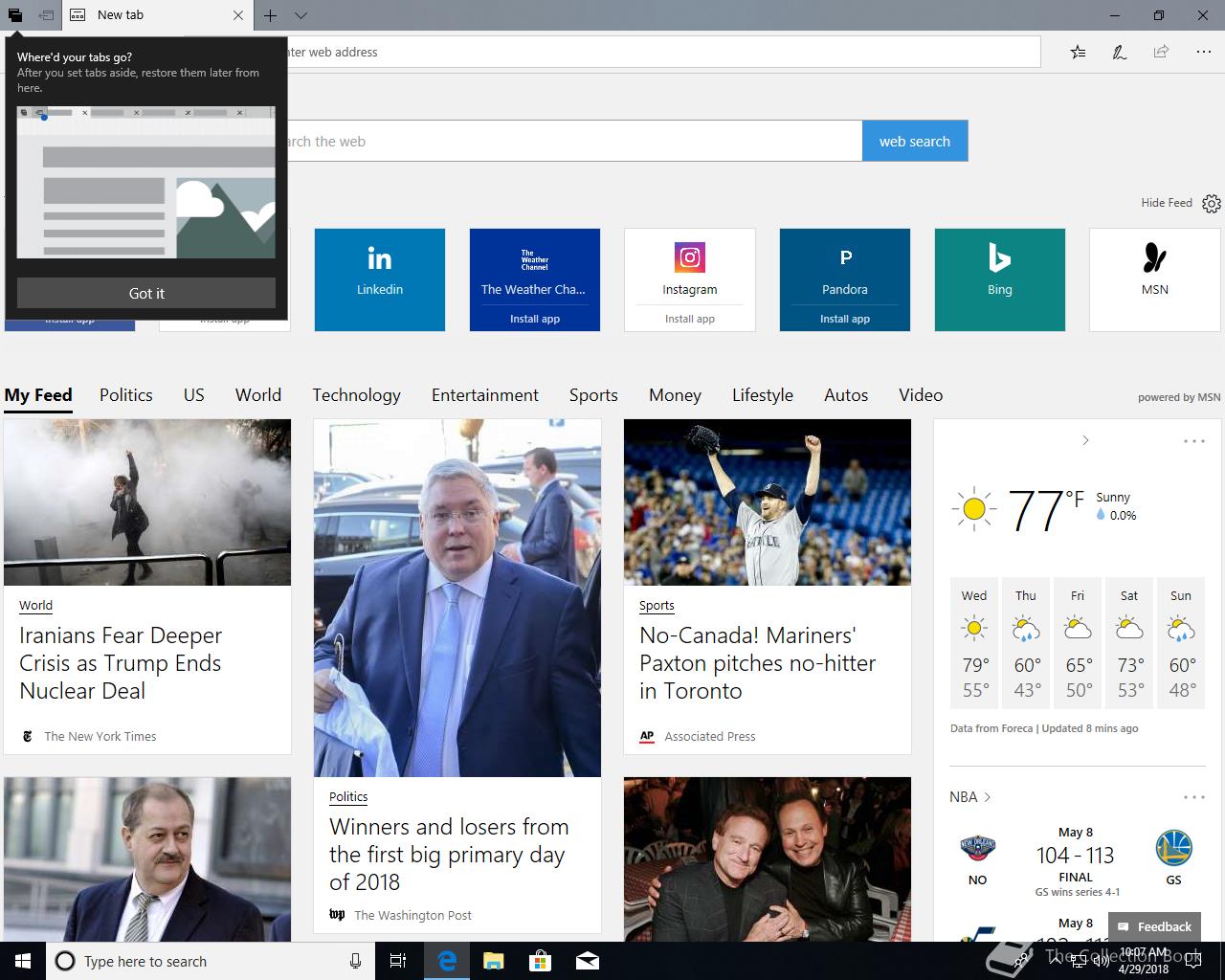Add notes pen icon
This screenshot has height=980, width=1225.
click(x=1120, y=52)
